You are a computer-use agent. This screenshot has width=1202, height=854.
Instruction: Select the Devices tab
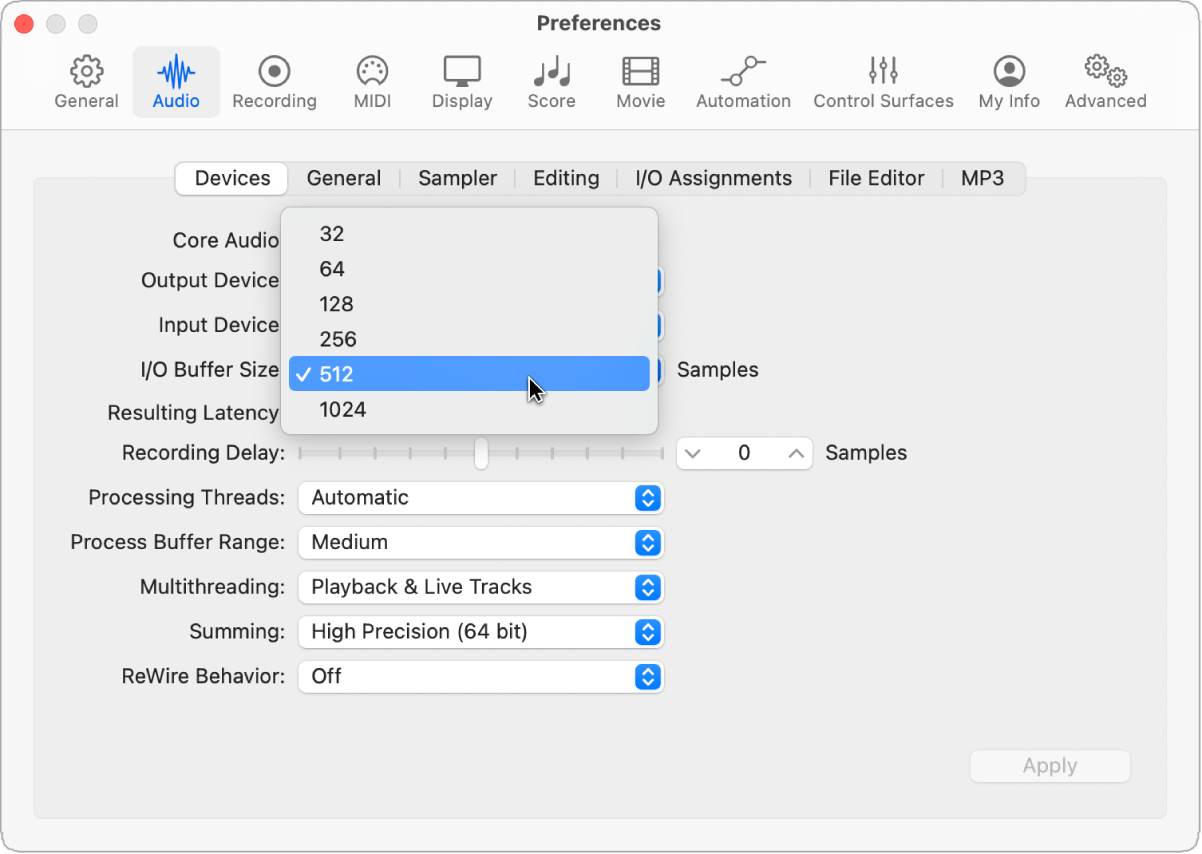click(232, 178)
